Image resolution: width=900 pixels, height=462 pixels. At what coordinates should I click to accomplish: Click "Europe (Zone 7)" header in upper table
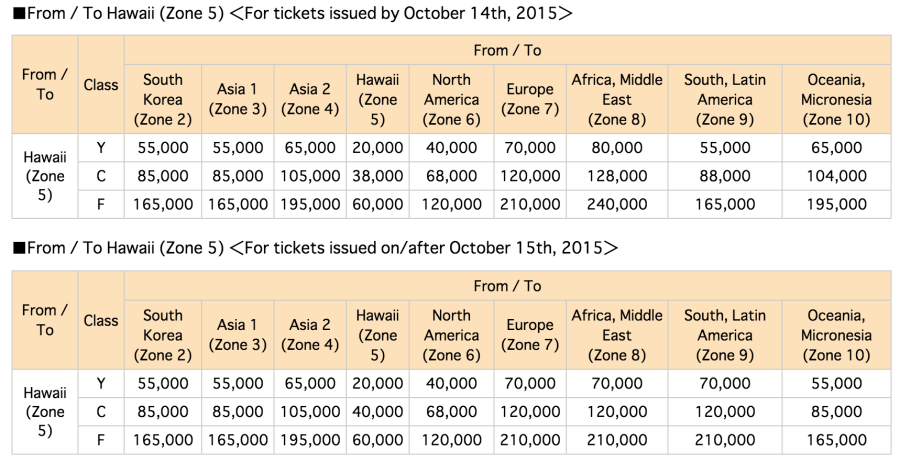click(529, 100)
